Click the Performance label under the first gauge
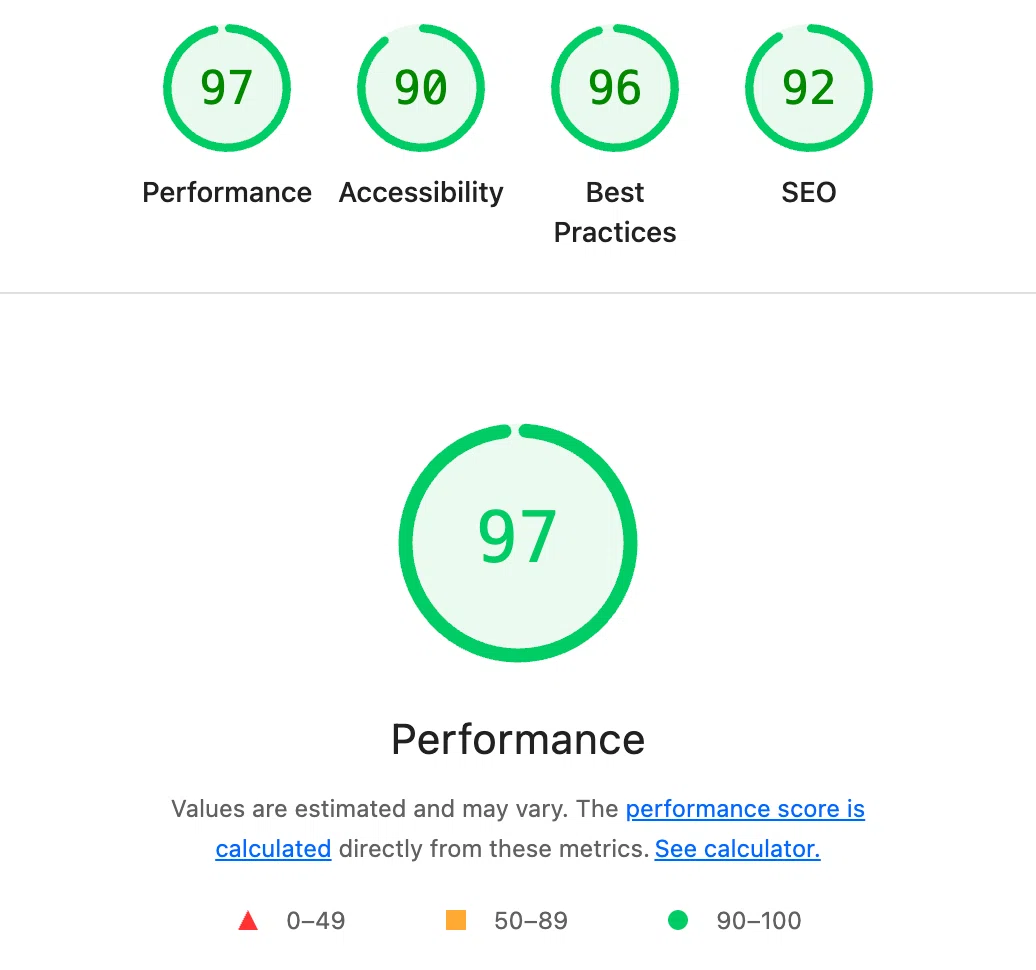 coord(226,192)
